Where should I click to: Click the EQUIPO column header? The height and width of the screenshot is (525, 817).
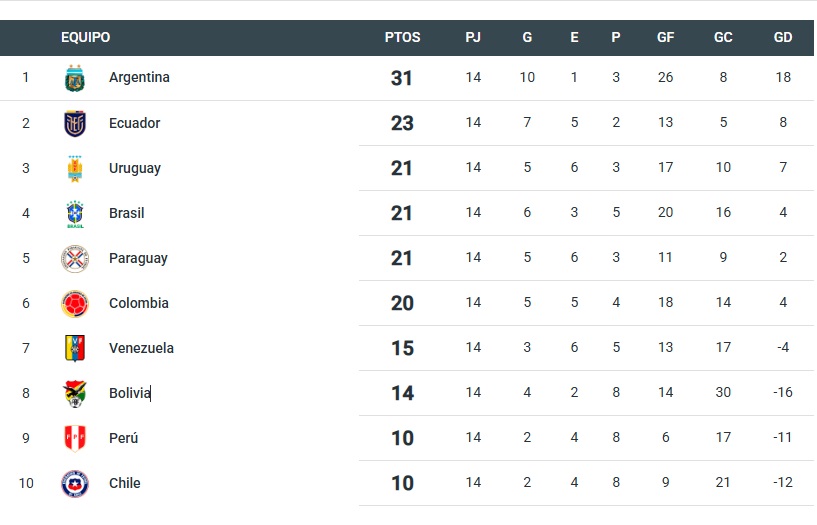(85, 38)
